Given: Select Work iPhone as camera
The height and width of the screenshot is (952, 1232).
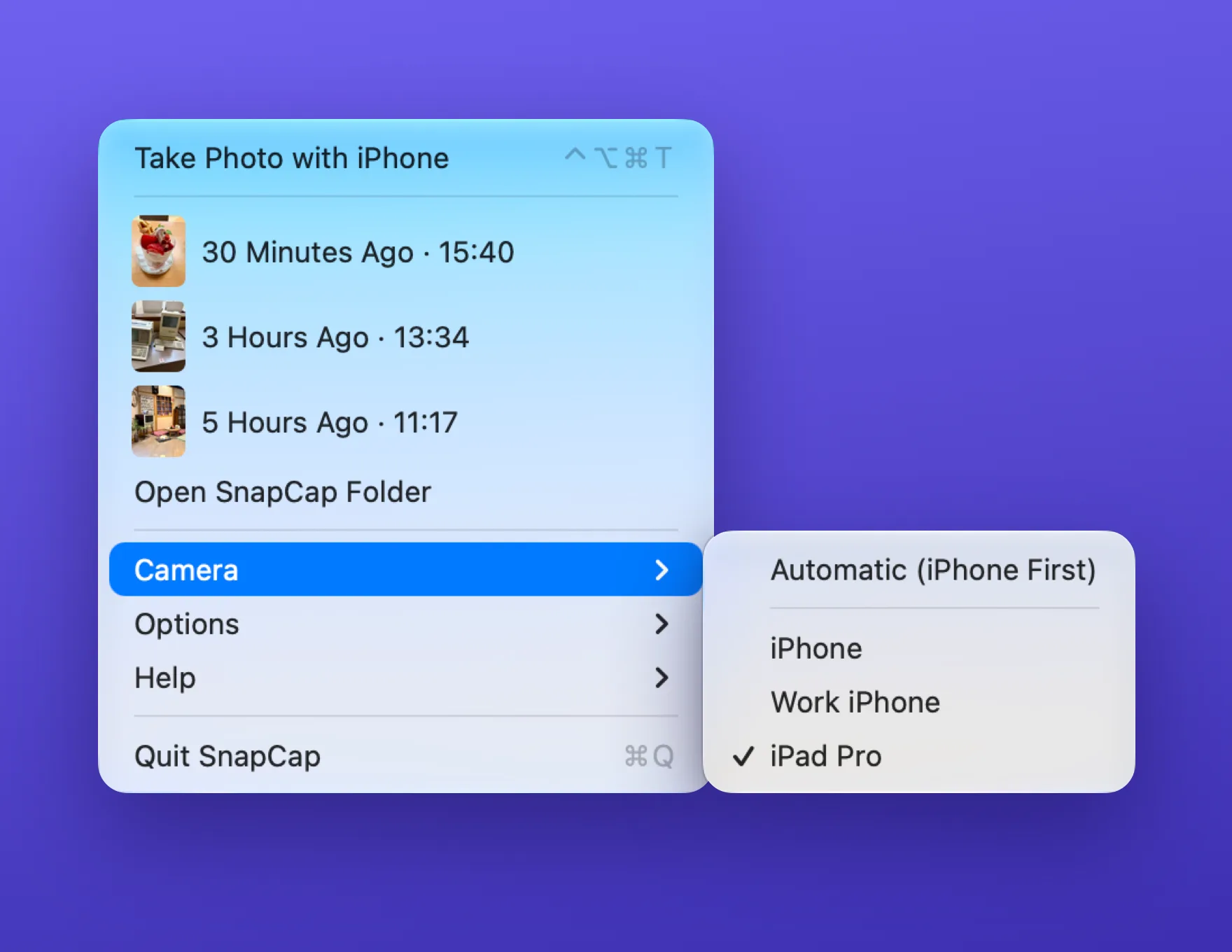Looking at the screenshot, I should click(x=918, y=702).
